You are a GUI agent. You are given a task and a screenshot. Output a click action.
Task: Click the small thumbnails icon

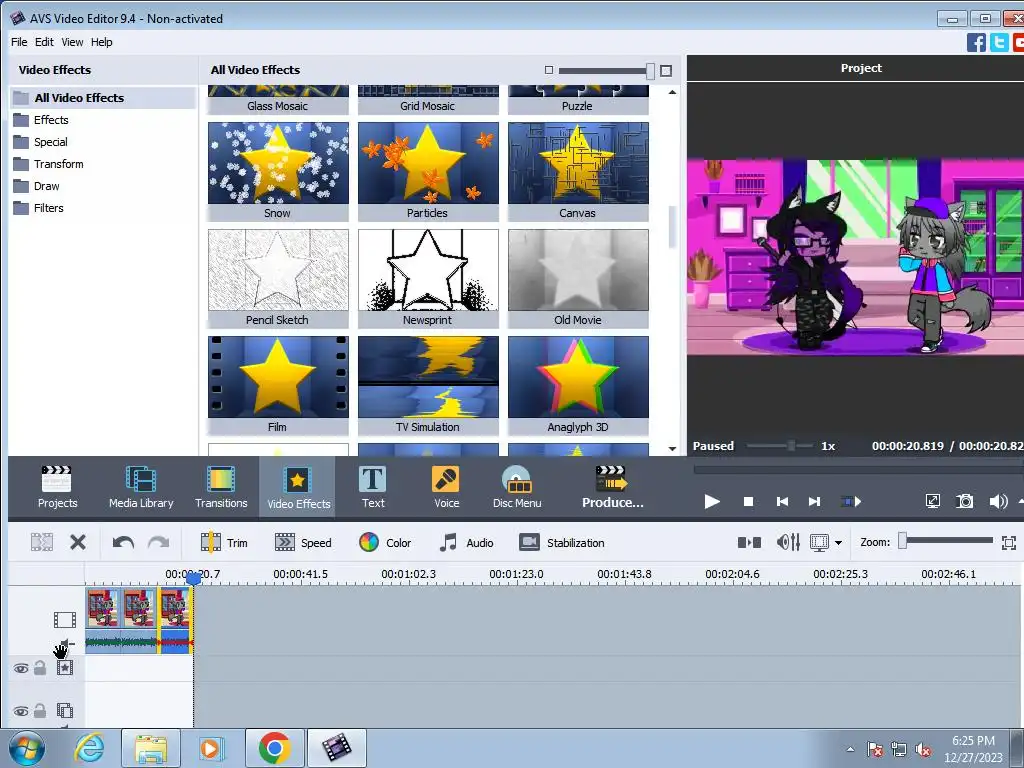(x=549, y=70)
